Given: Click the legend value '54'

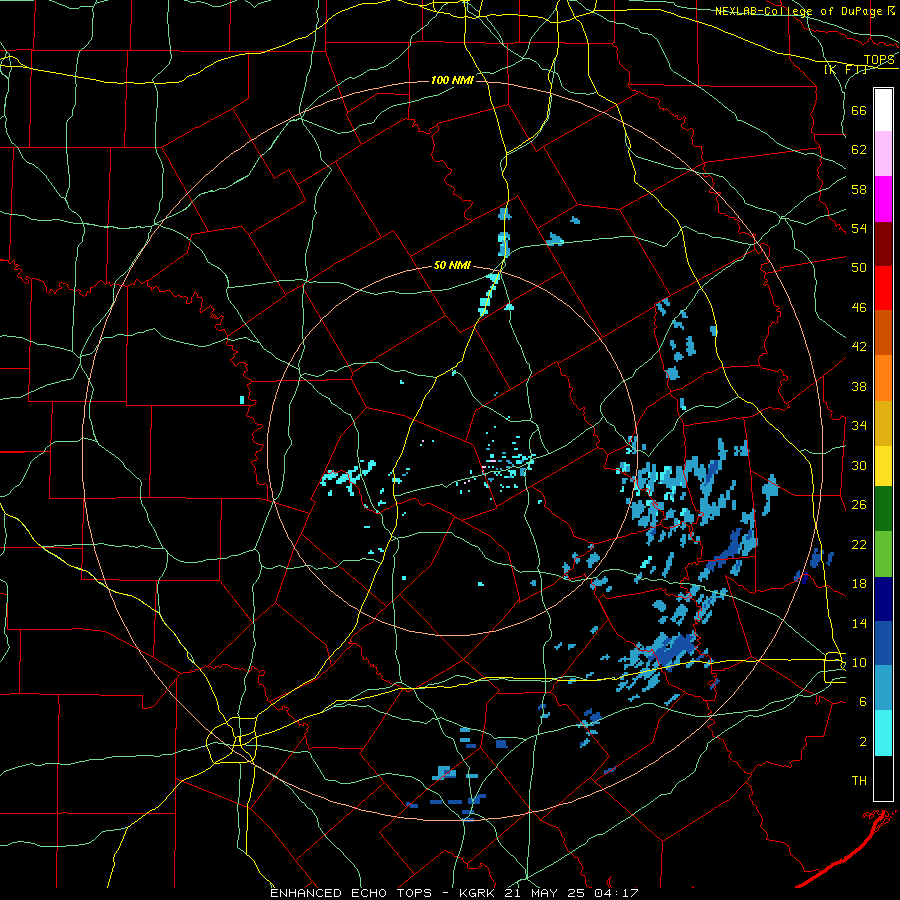Looking at the screenshot, I should (859, 228).
